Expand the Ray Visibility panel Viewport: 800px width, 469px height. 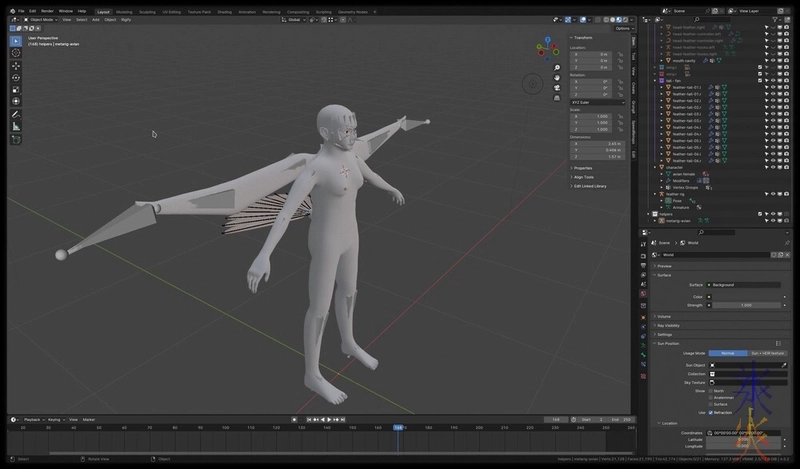click(x=668, y=325)
